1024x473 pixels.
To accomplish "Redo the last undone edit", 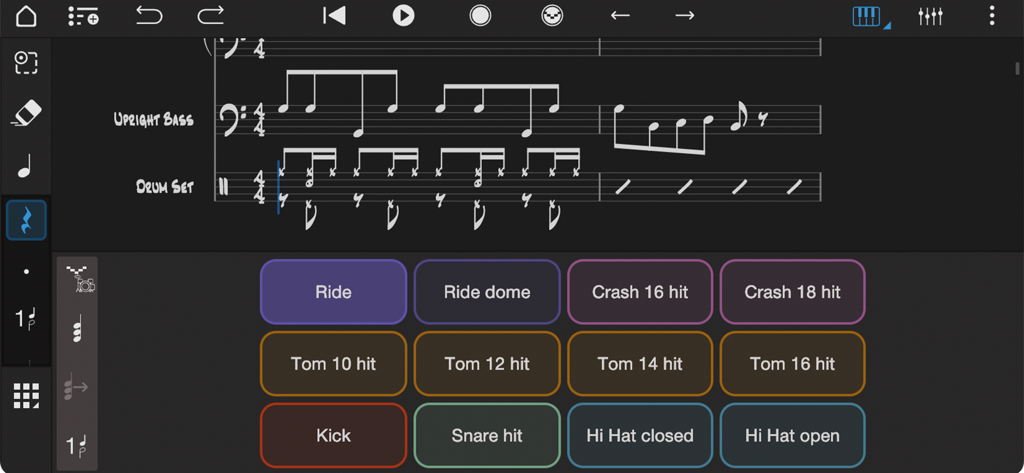I will [210, 15].
